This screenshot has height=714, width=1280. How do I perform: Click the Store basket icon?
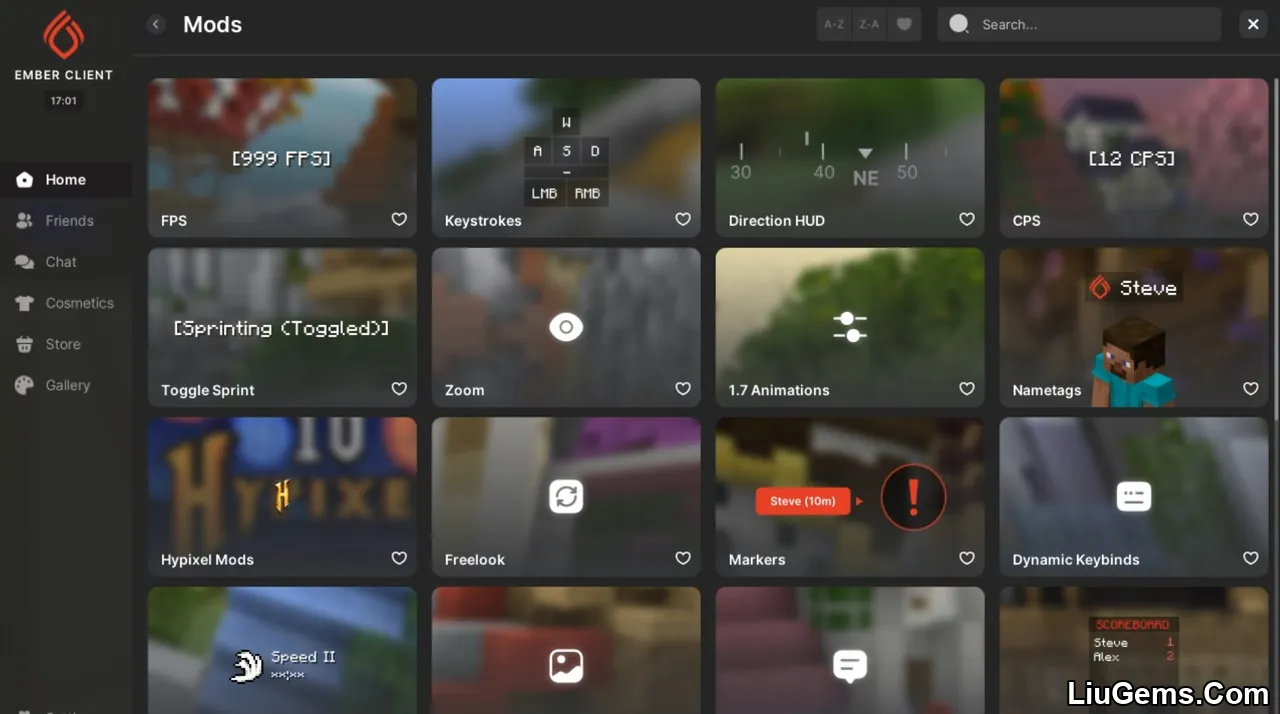pyautogui.click(x=25, y=344)
